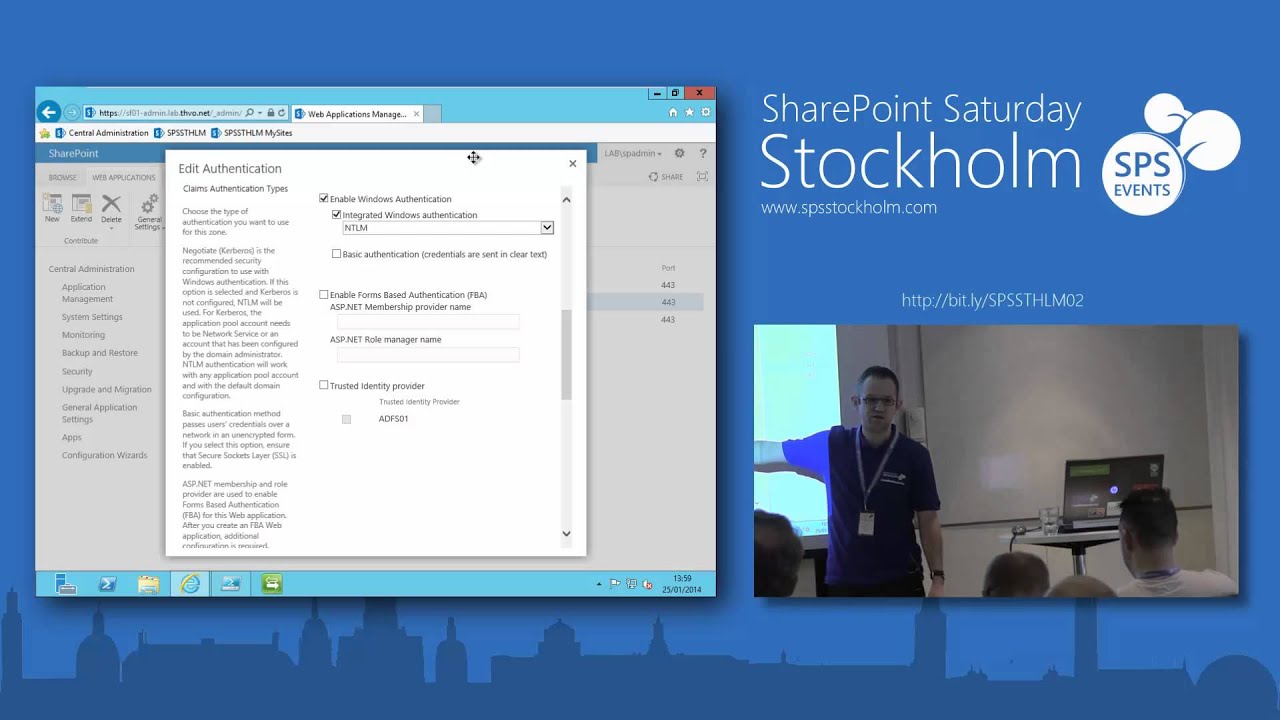
Task: Open the SharePoint help question mark
Action: tap(703, 153)
